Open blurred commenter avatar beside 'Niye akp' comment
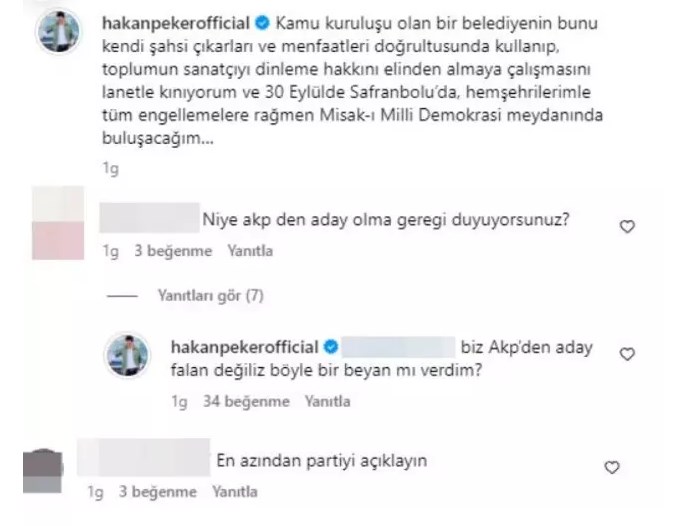682x526 pixels. pyautogui.click(x=58, y=223)
